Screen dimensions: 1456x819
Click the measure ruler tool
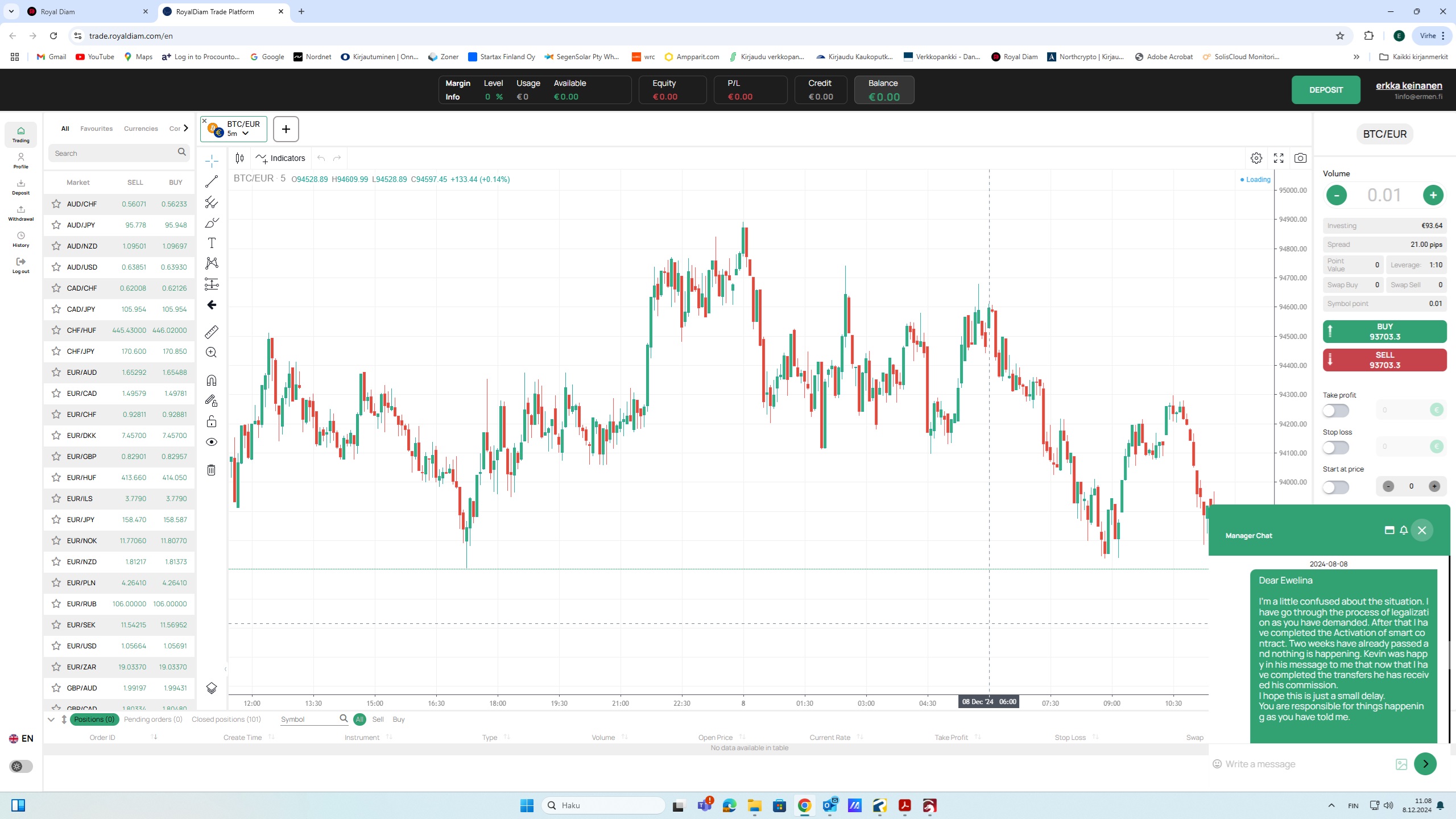click(212, 332)
